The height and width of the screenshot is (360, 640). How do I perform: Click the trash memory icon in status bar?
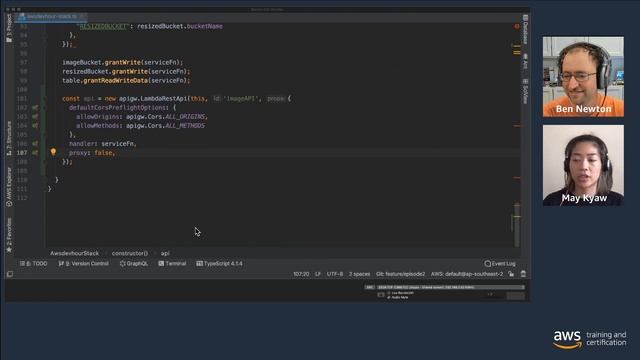(523, 274)
